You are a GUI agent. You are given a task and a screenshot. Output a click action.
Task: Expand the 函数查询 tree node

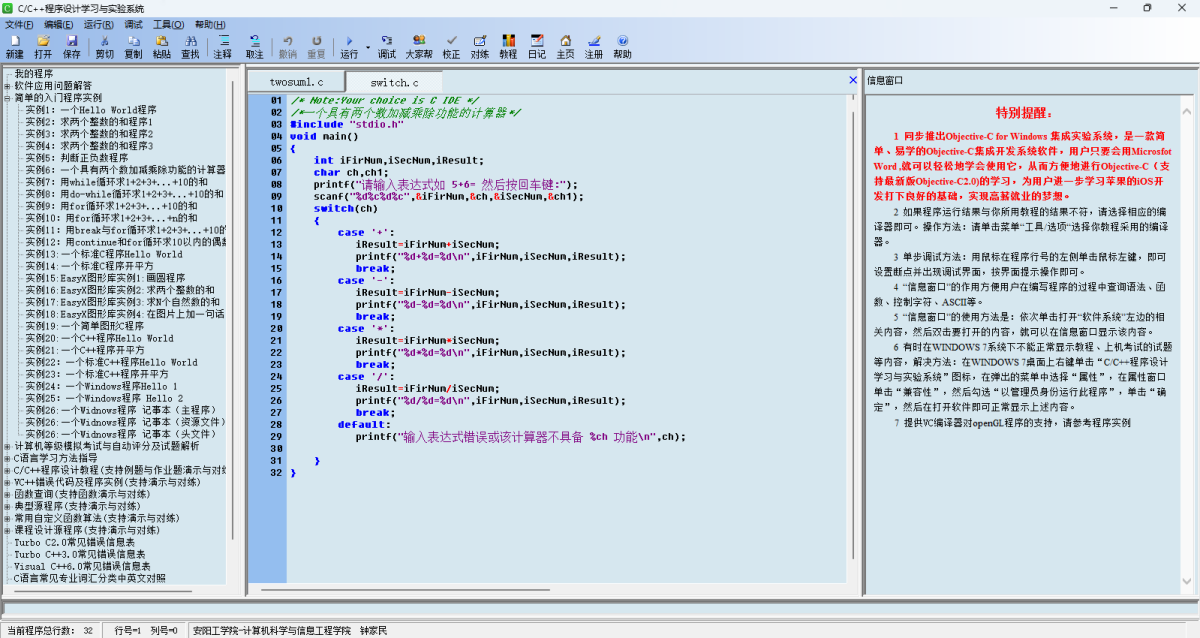pos(8,494)
